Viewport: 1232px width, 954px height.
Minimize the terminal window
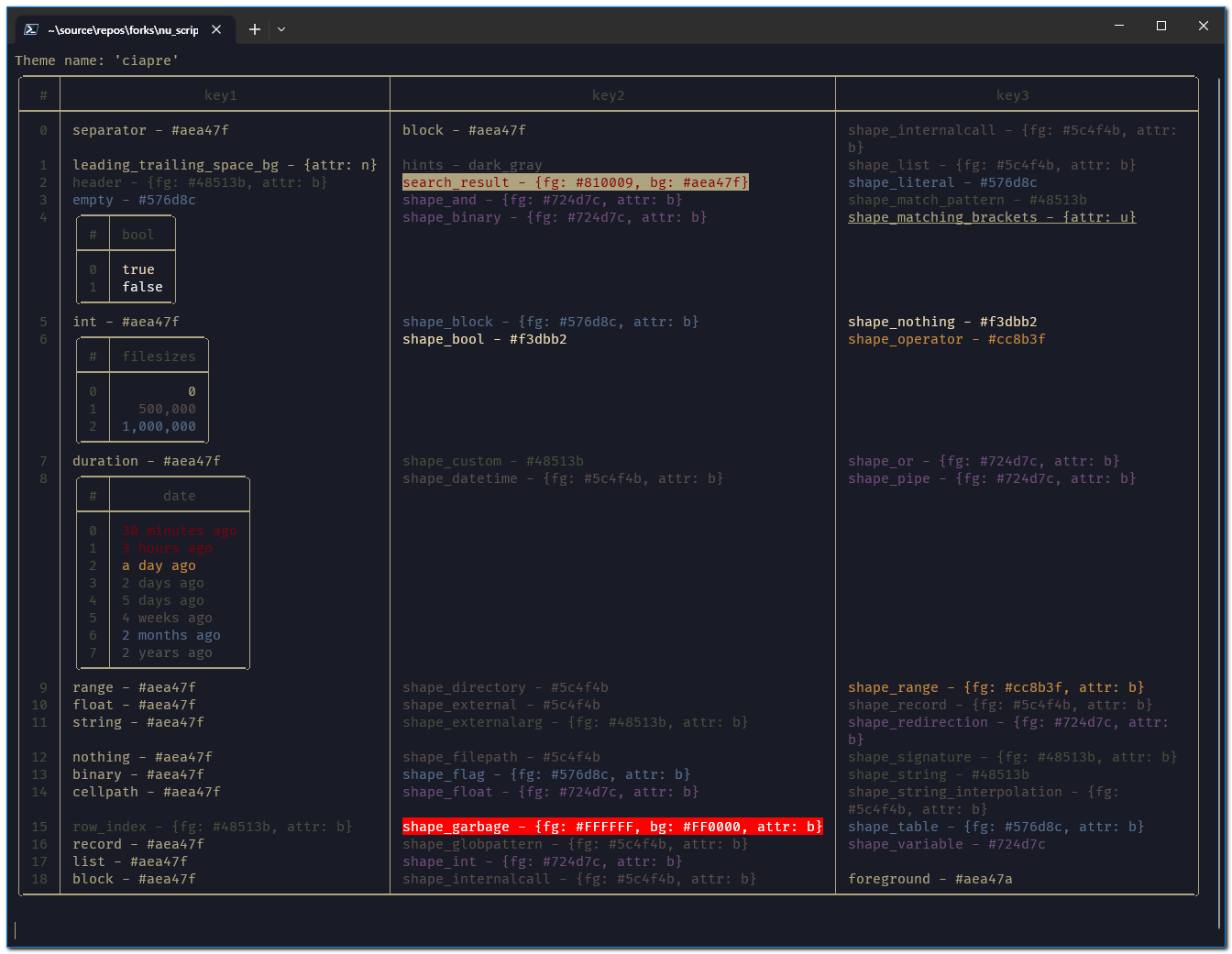1119,26
